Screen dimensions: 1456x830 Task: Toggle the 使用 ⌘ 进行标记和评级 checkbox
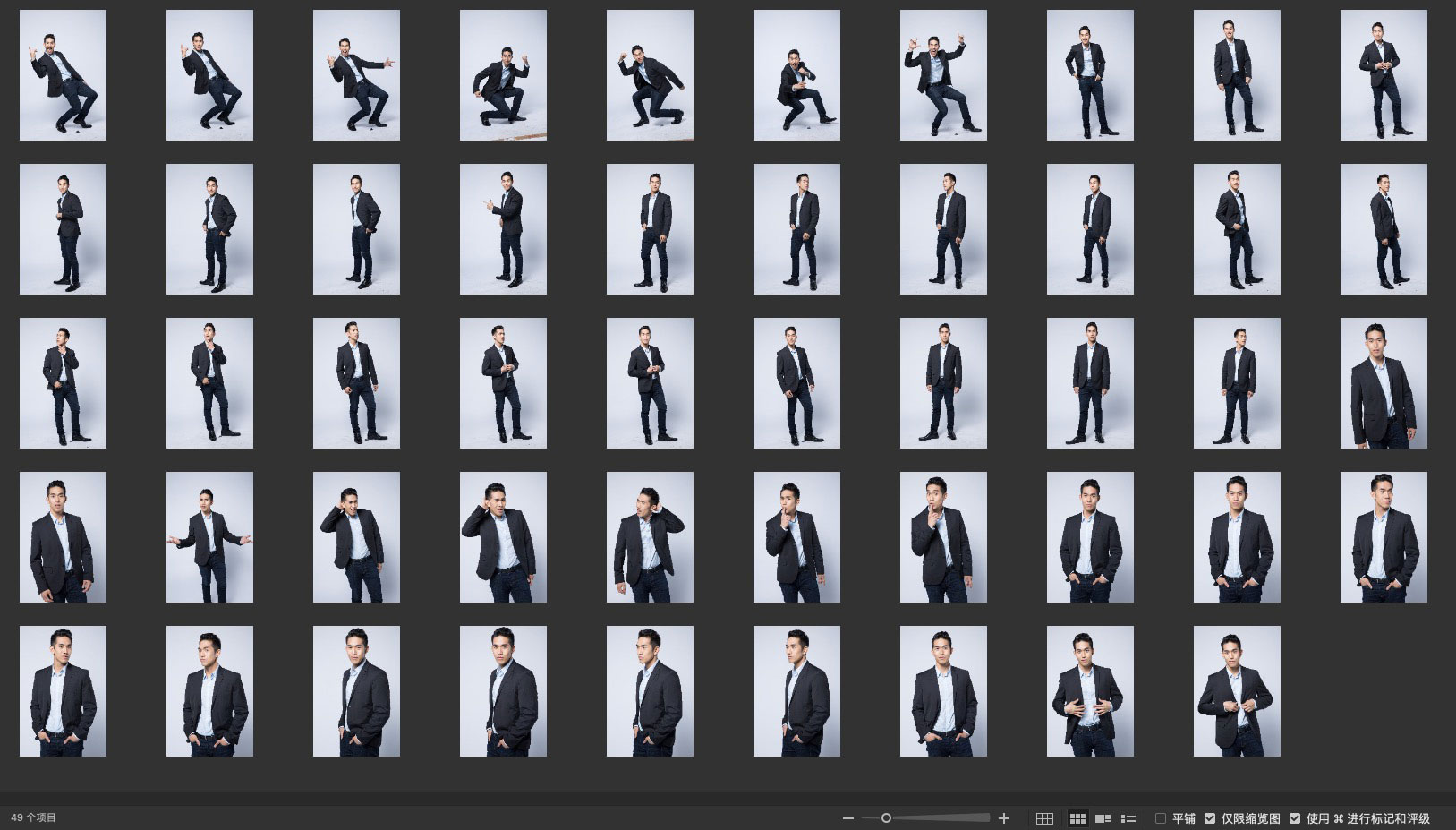pyautogui.click(x=1295, y=818)
